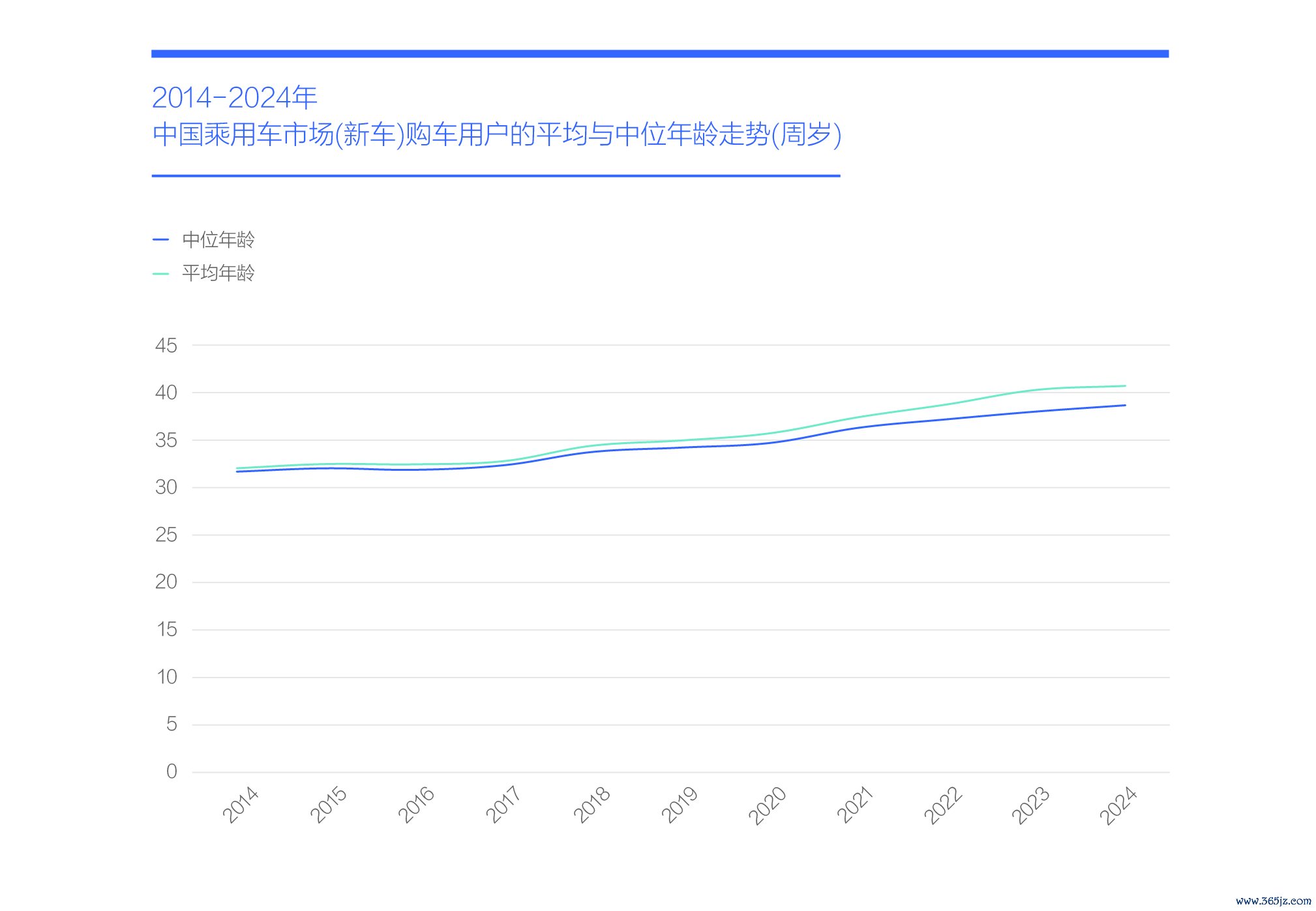The width and height of the screenshot is (1316, 911).
Task: Click the 2015 x-axis label
Action: pos(329,805)
